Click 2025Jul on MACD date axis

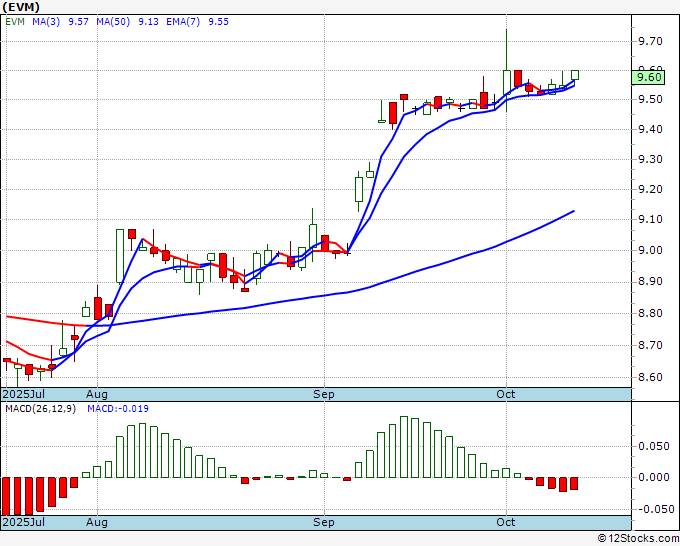tap(24, 522)
